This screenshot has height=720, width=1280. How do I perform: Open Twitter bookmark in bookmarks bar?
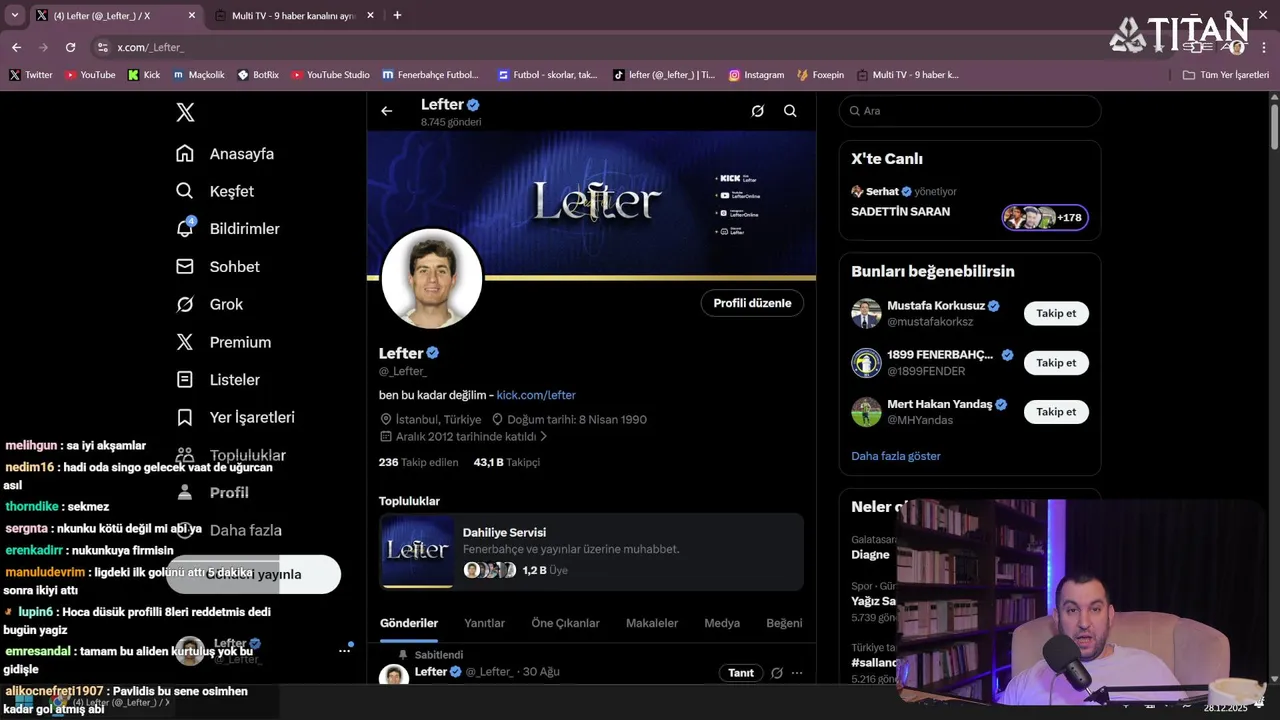point(31,75)
